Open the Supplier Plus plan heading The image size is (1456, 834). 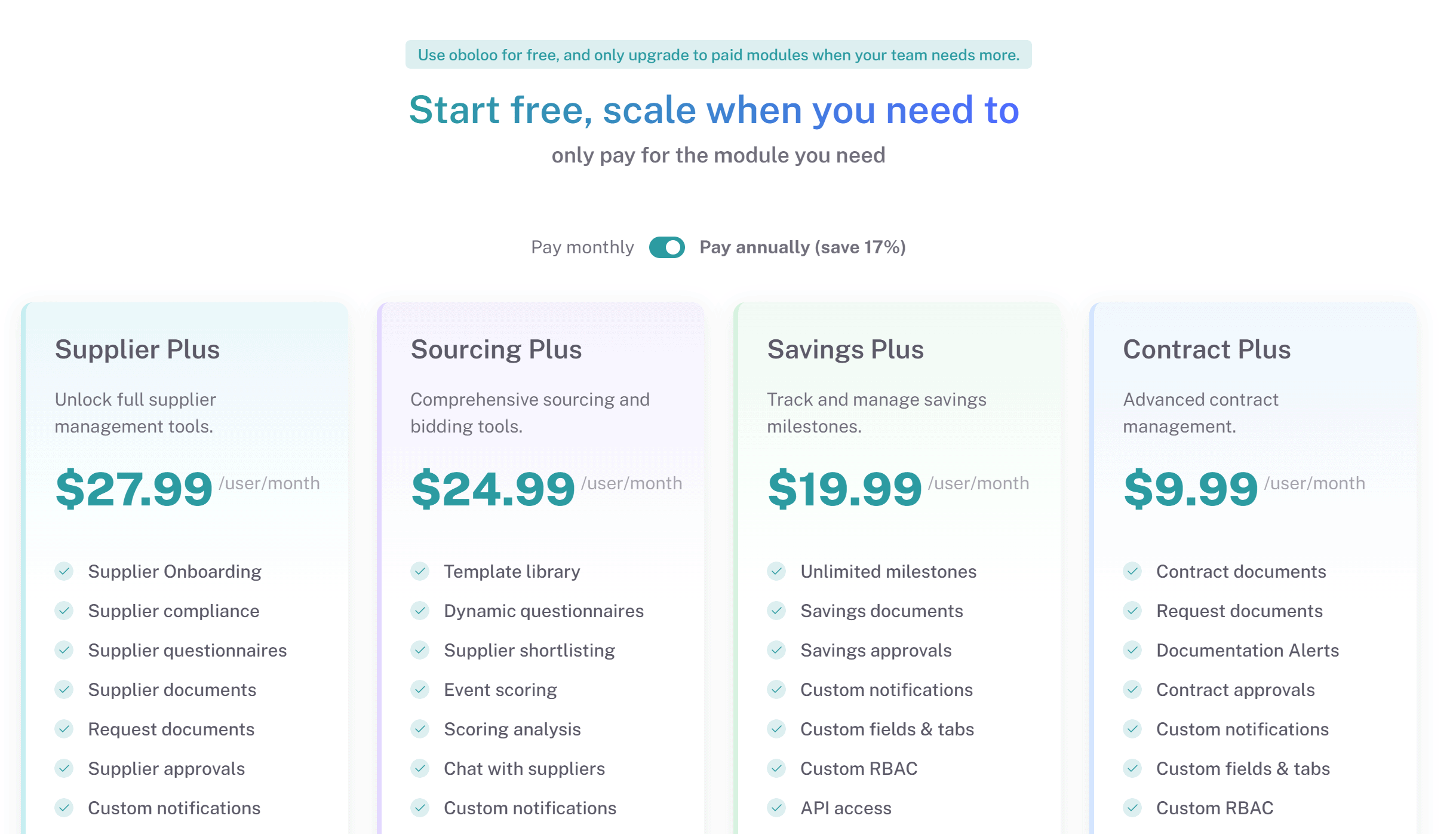point(137,349)
